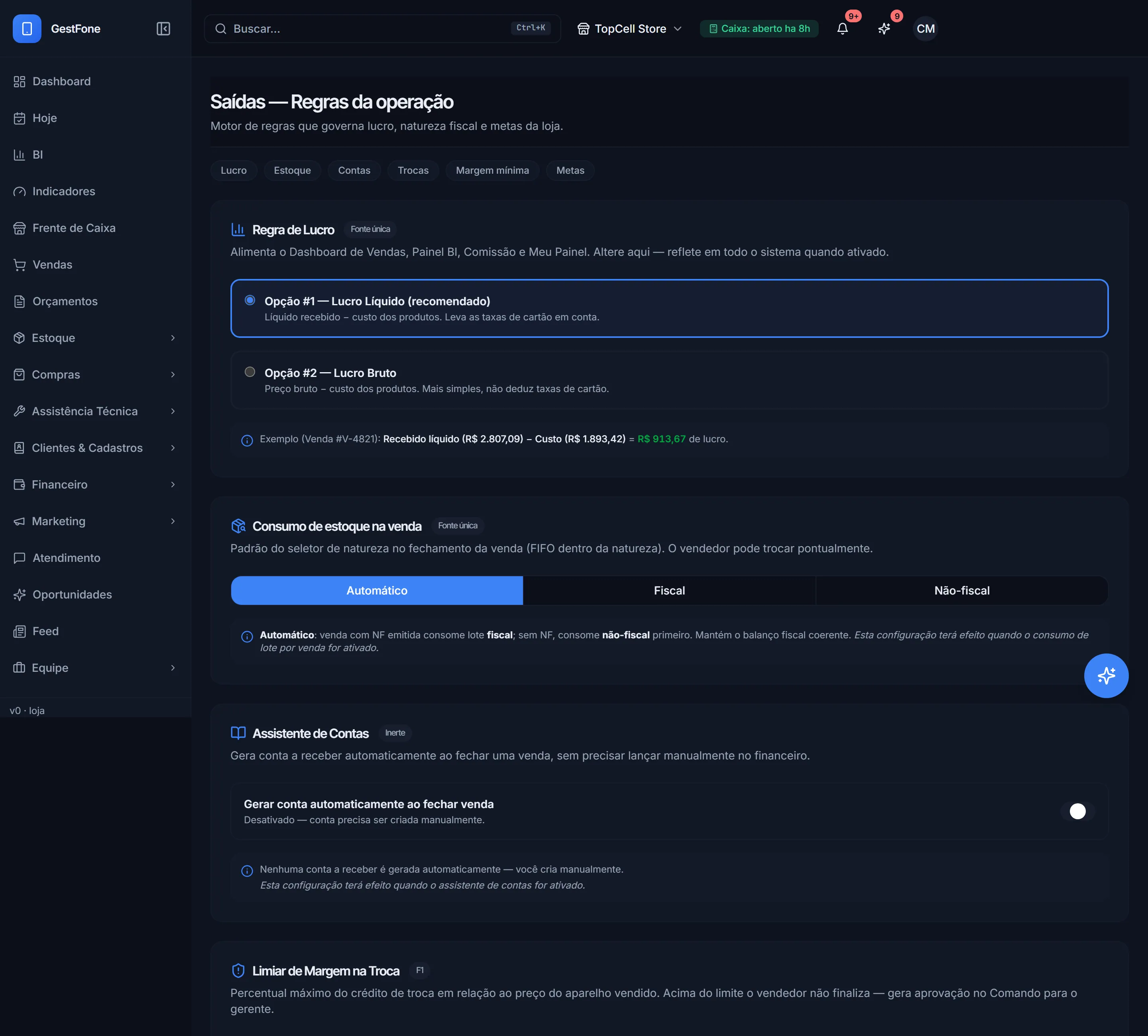This screenshot has height=1036, width=1148.
Task: Click the Equipe briefcase icon
Action: pyautogui.click(x=20, y=668)
